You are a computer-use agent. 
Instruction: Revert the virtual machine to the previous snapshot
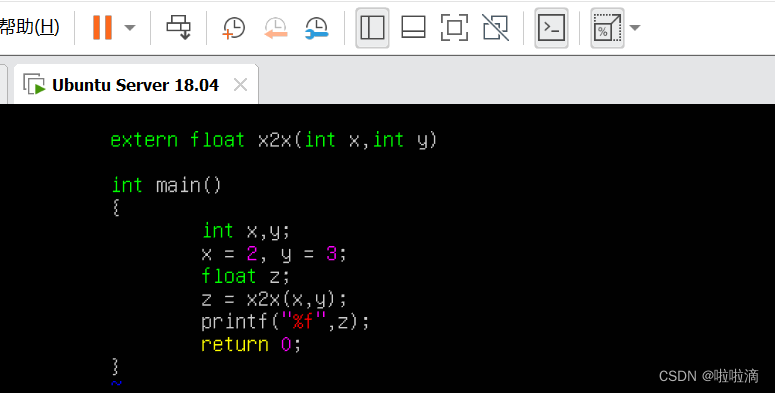pyautogui.click(x=275, y=28)
